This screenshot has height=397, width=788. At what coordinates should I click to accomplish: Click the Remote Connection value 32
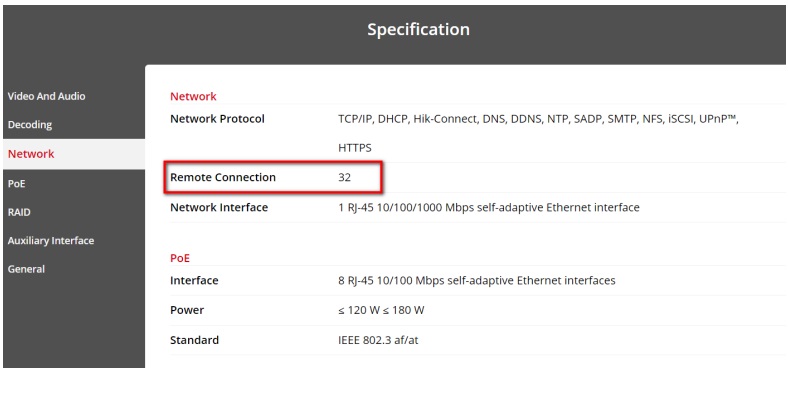coord(344,177)
